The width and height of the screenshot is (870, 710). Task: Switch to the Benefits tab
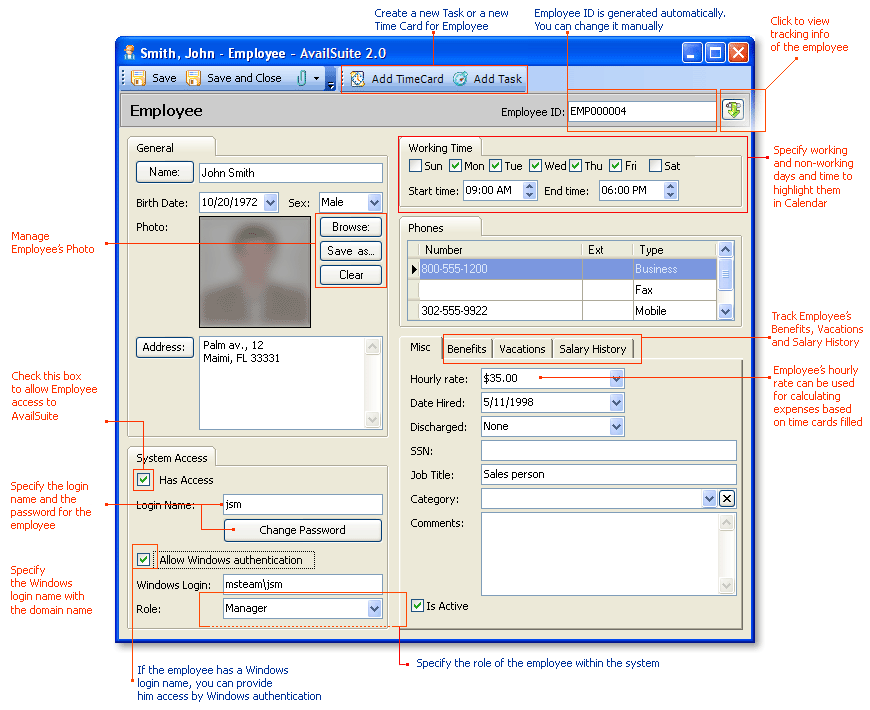tap(466, 349)
